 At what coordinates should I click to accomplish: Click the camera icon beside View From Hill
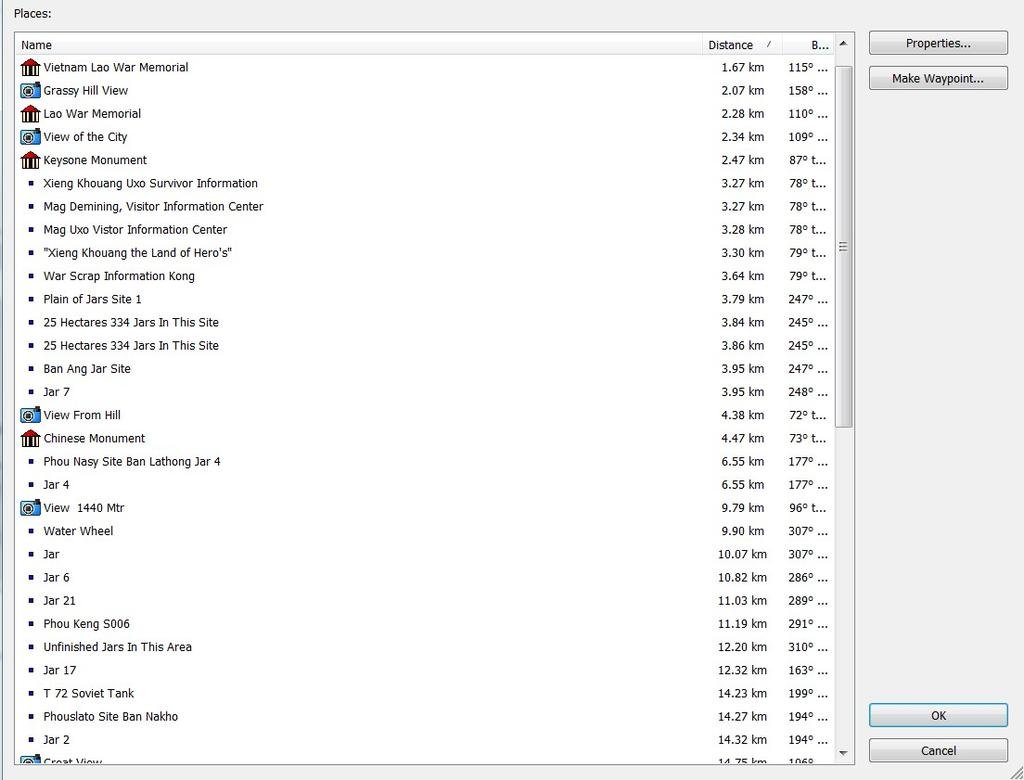(30, 415)
